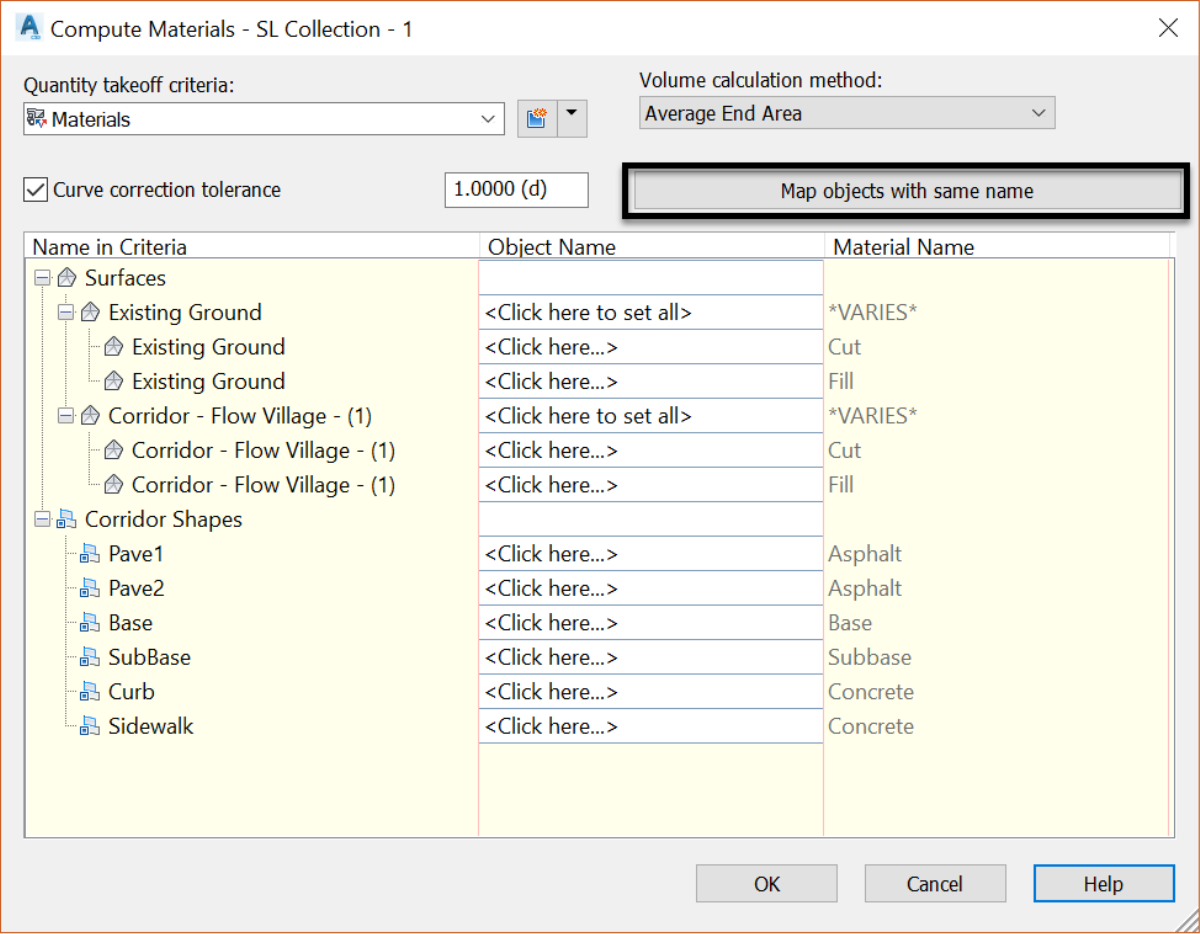This screenshot has width=1200, height=934.
Task: Click object name cell for Curb
Action: (651, 692)
